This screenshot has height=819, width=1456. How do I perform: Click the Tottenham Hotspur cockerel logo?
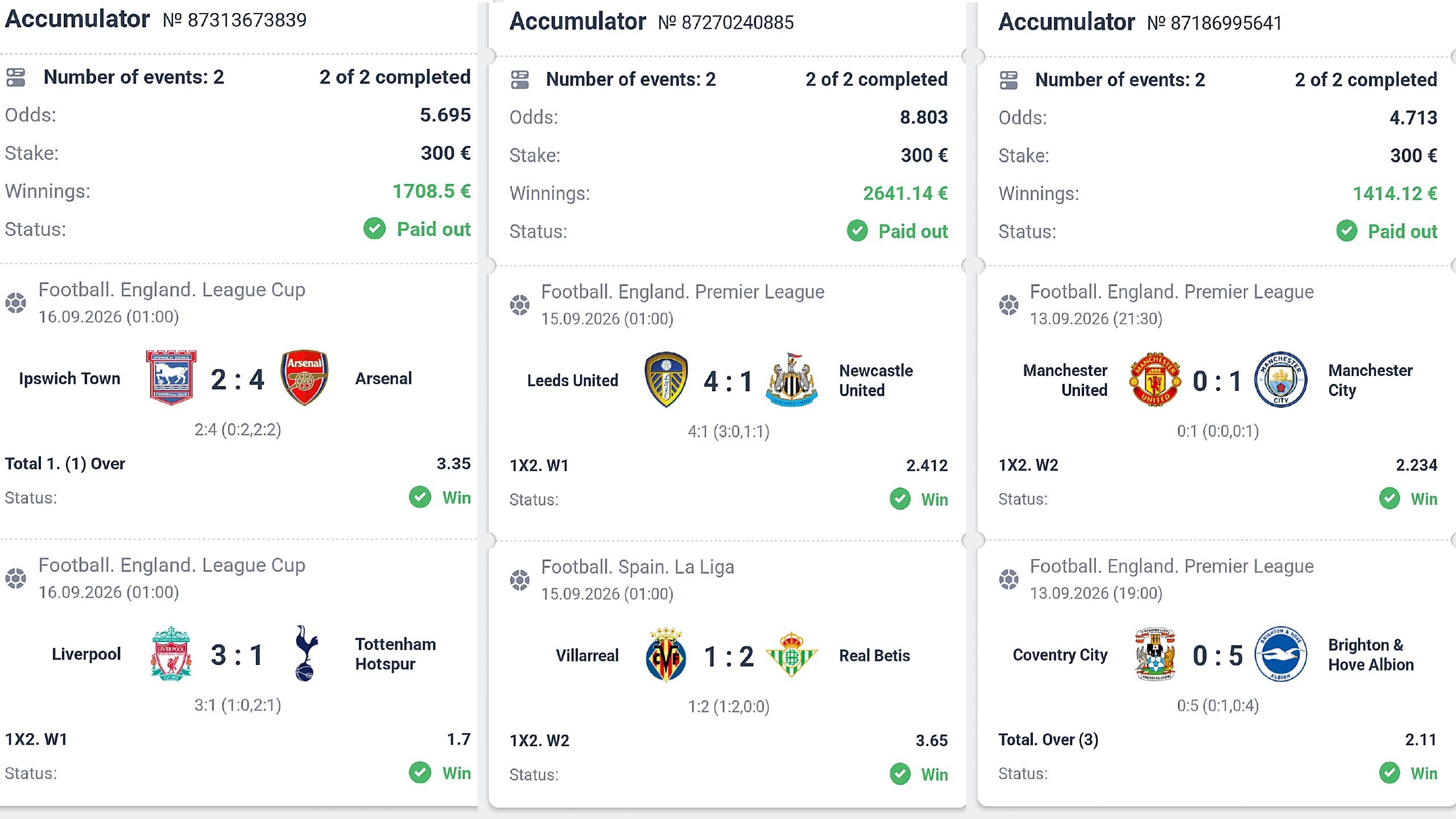click(x=305, y=653)
